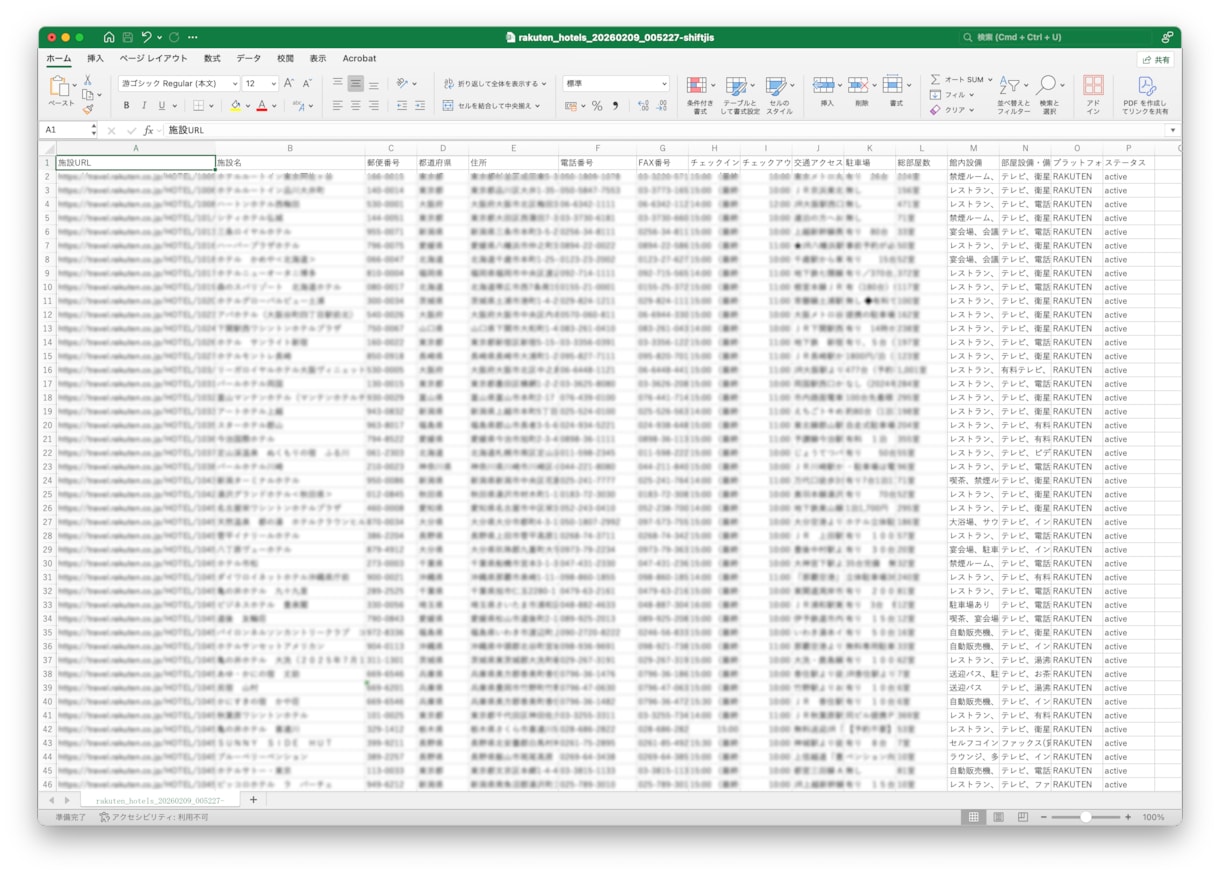Align cell text to the left
Viewport: 1220px width, 876px height.
point(337,105)
